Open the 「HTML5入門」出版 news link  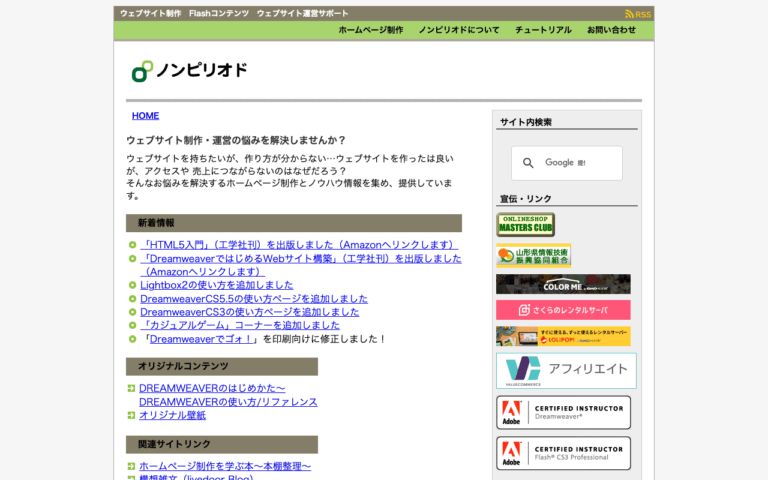pyautogui.click(x=299, y=245)
